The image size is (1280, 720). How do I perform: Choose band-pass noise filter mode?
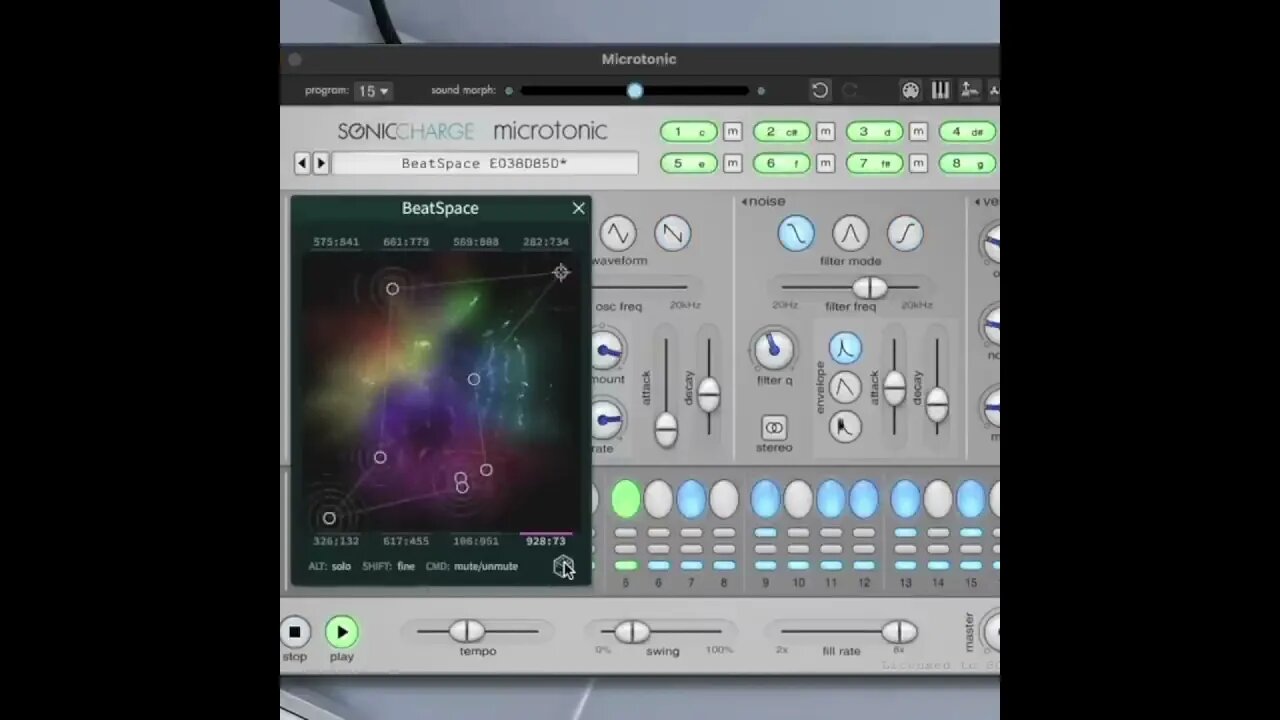click(851, 233)
